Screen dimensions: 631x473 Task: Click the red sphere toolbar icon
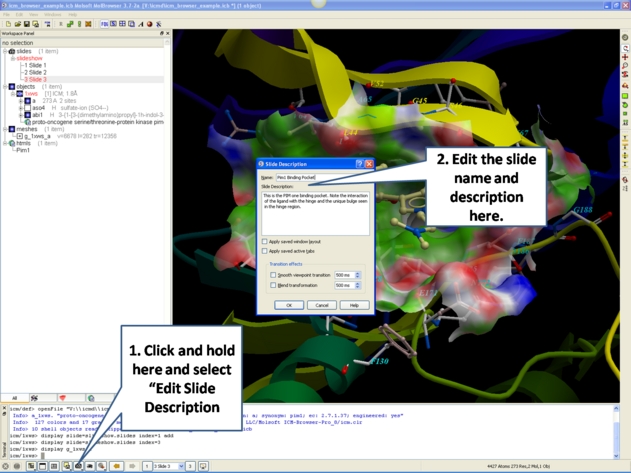(150, 24)
